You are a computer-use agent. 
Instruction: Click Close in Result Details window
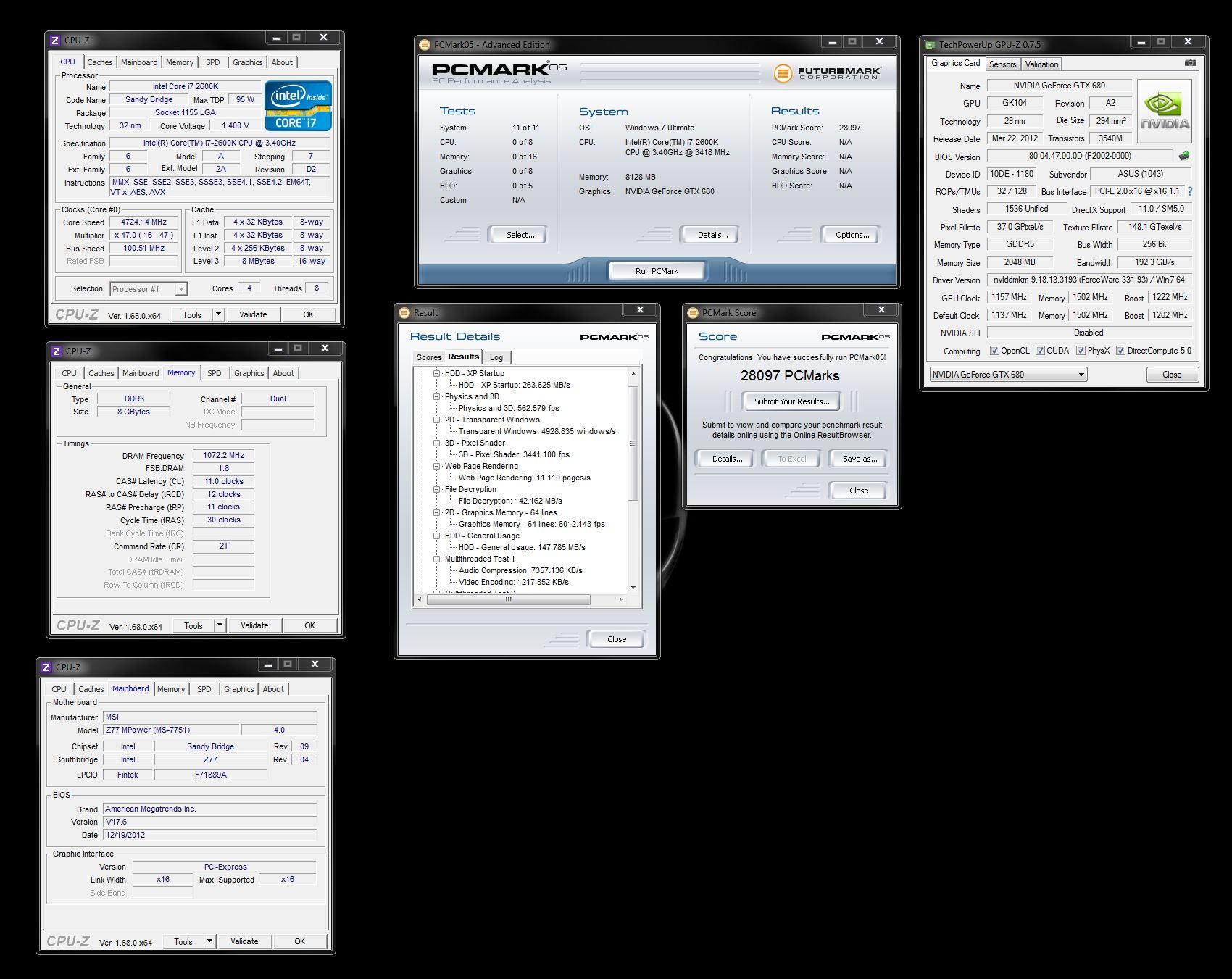pos(617,639)
